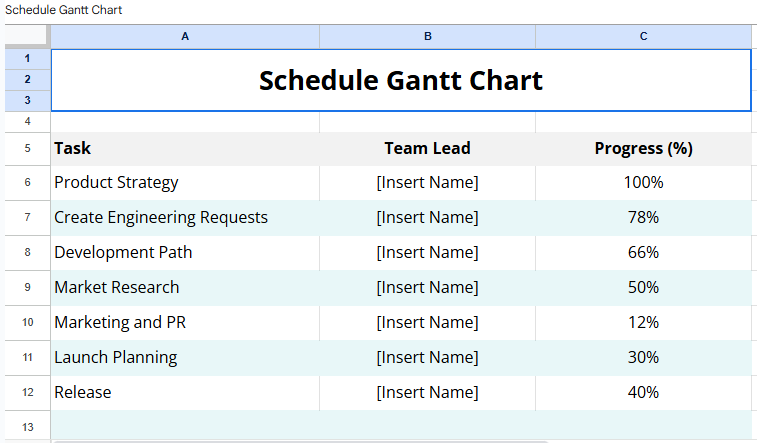
Task: Select column C header
Action: point(643,36)
